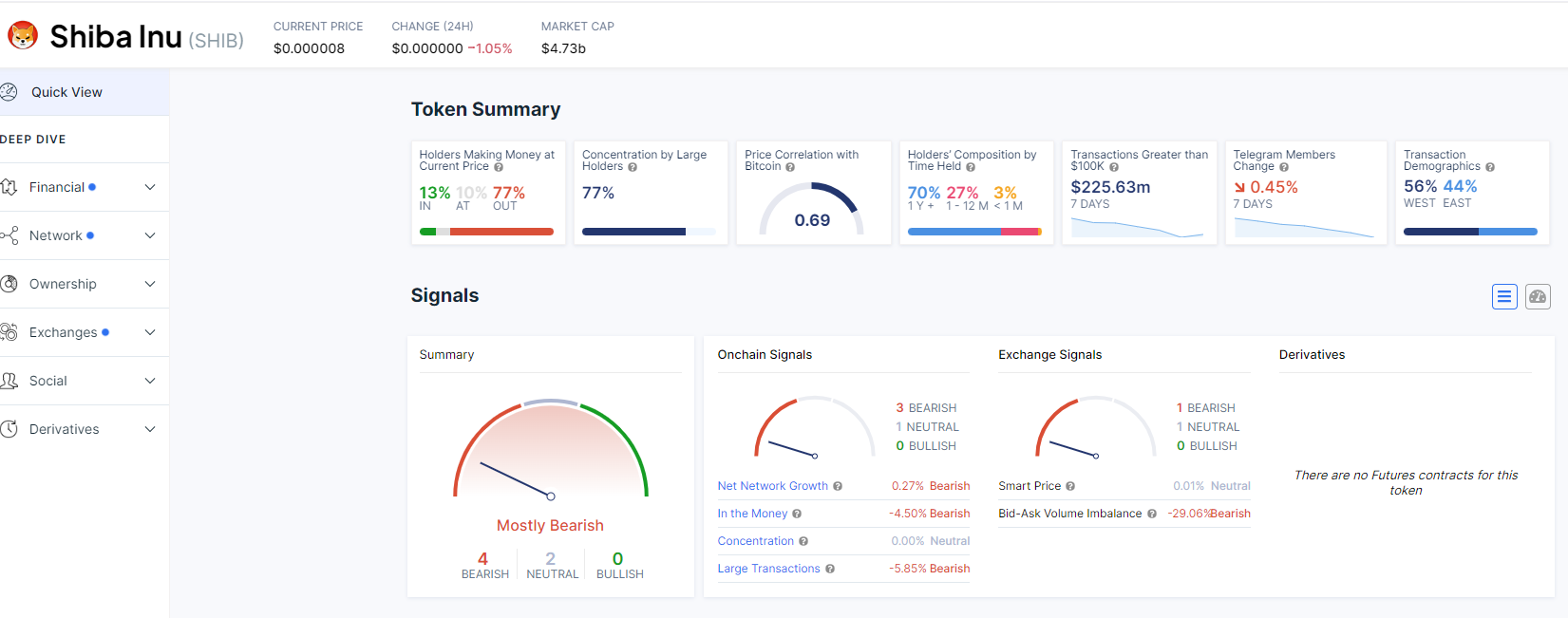The height and width of the screenshot is (618, 1568).
Task: Click help icon next to Smart Price
Action: click(1070, 486)
